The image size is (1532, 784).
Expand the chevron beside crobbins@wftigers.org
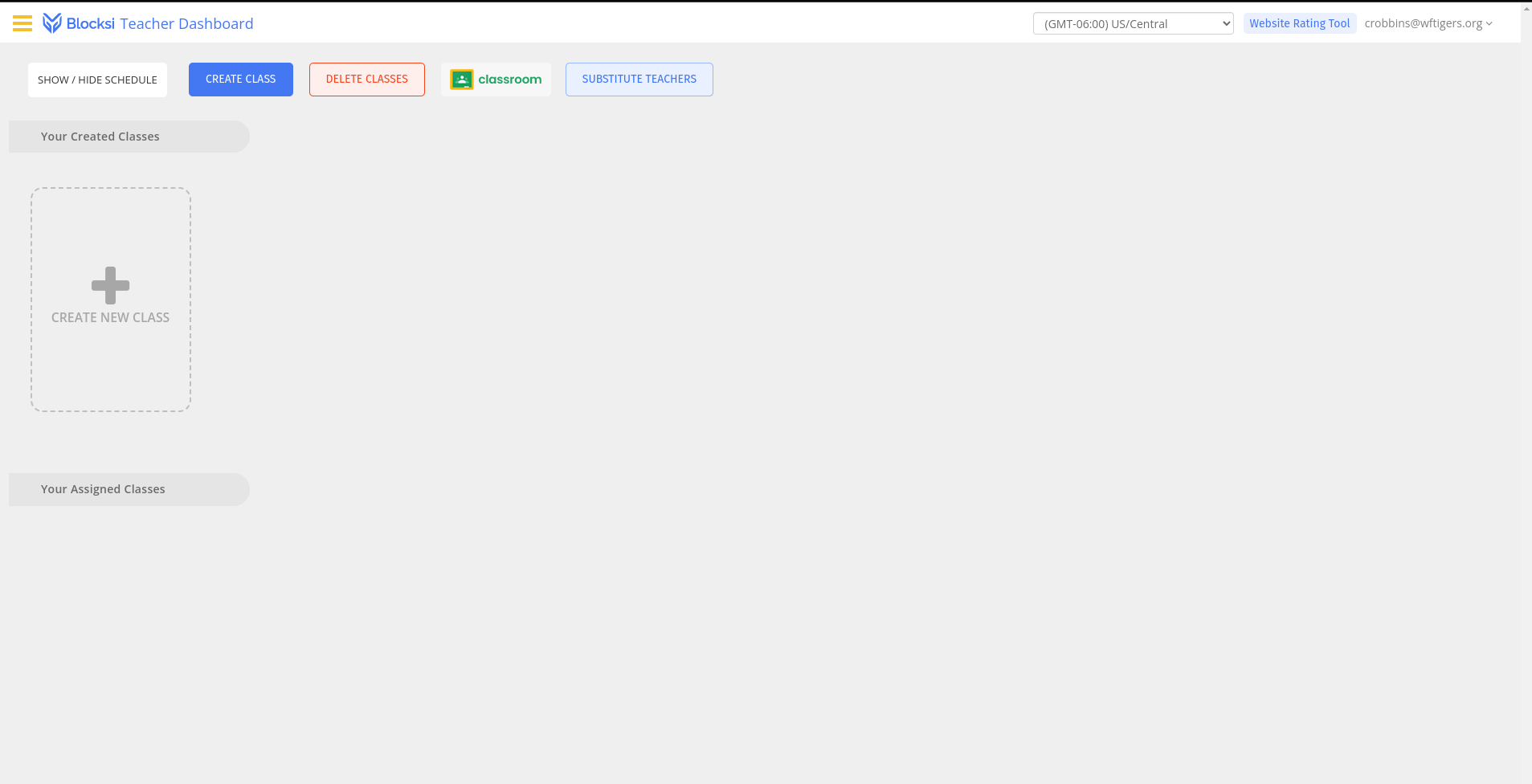point(1489,24)
